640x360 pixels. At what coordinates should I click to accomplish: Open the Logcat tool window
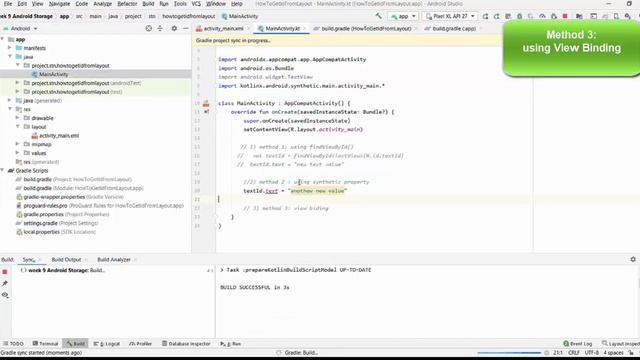coord(107,344)
